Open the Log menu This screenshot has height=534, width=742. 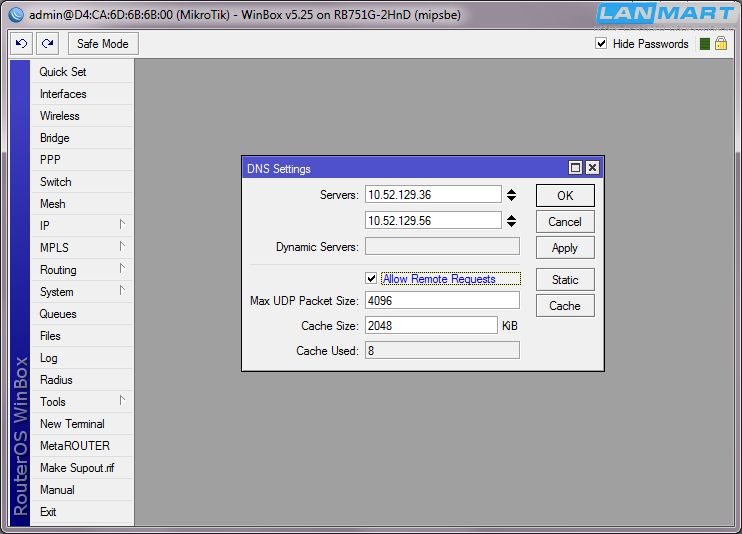[81, 358]
